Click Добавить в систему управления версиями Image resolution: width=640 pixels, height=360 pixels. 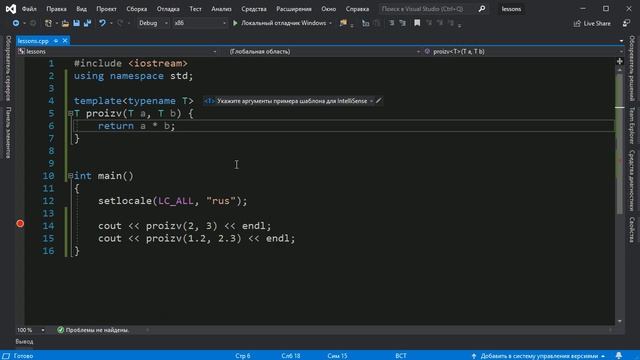pos(538,356)
